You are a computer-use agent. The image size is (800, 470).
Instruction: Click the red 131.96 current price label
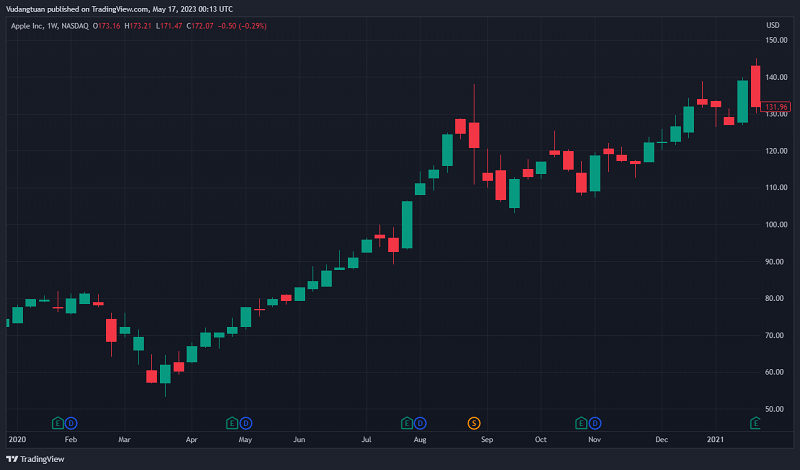pyautogui.click(x=776, y=107)
